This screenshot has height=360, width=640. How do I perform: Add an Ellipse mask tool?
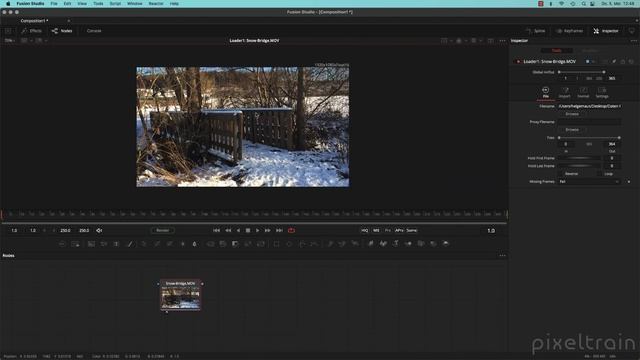(x=289, y=244)
